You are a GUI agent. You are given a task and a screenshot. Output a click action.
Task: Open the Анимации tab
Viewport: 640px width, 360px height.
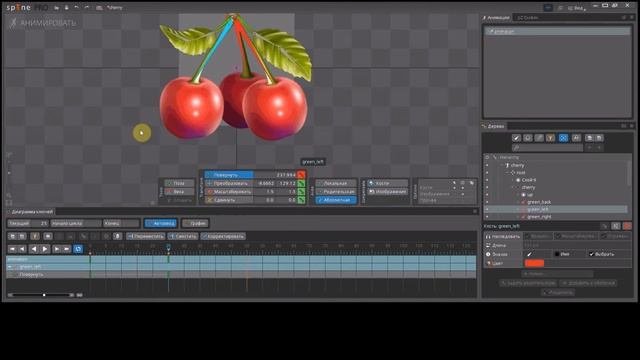pyautogui.click(x=496, y=18)
